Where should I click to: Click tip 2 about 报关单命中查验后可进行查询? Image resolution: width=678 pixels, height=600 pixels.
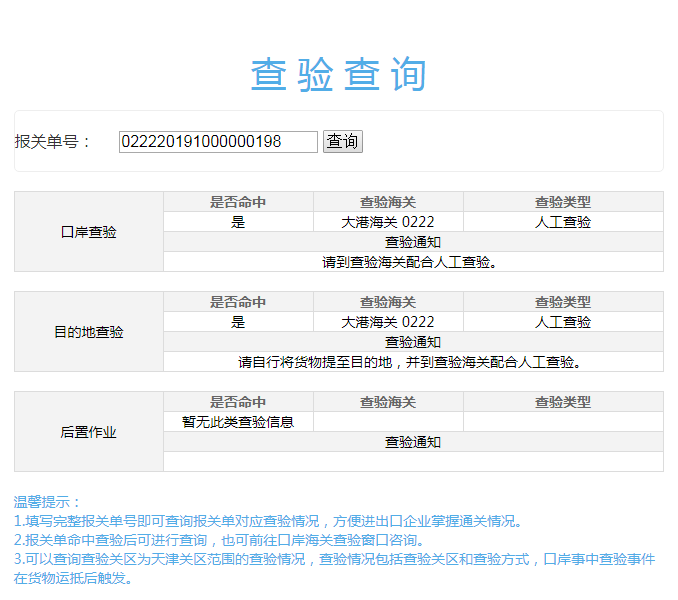pos(219,540)
